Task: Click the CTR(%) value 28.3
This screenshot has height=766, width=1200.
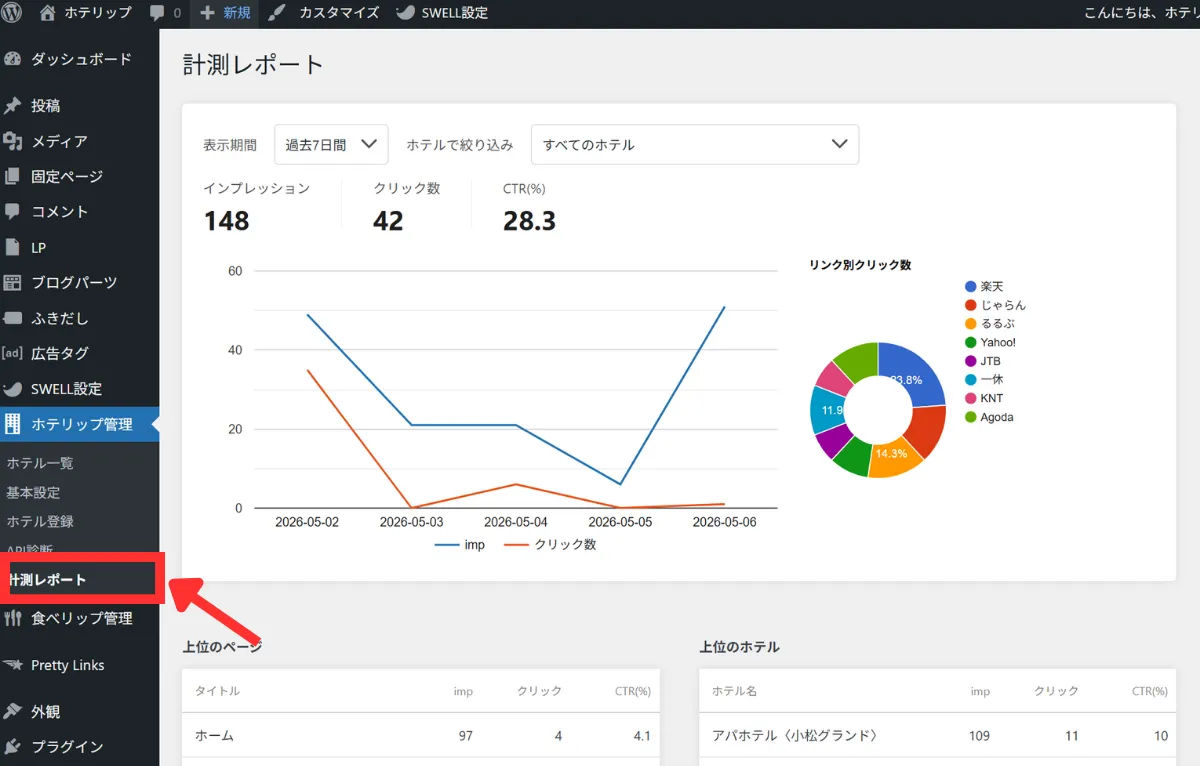Action: pyautogui.click(x=529, y=221)
